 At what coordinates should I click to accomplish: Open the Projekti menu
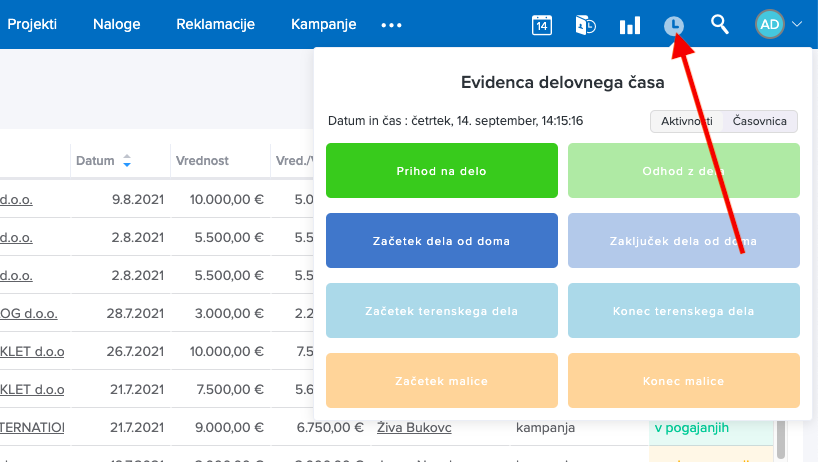pos(32,24)
